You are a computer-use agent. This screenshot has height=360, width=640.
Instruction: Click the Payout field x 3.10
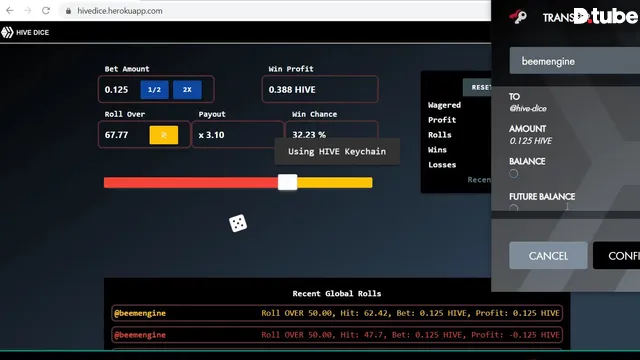point(238,135)
